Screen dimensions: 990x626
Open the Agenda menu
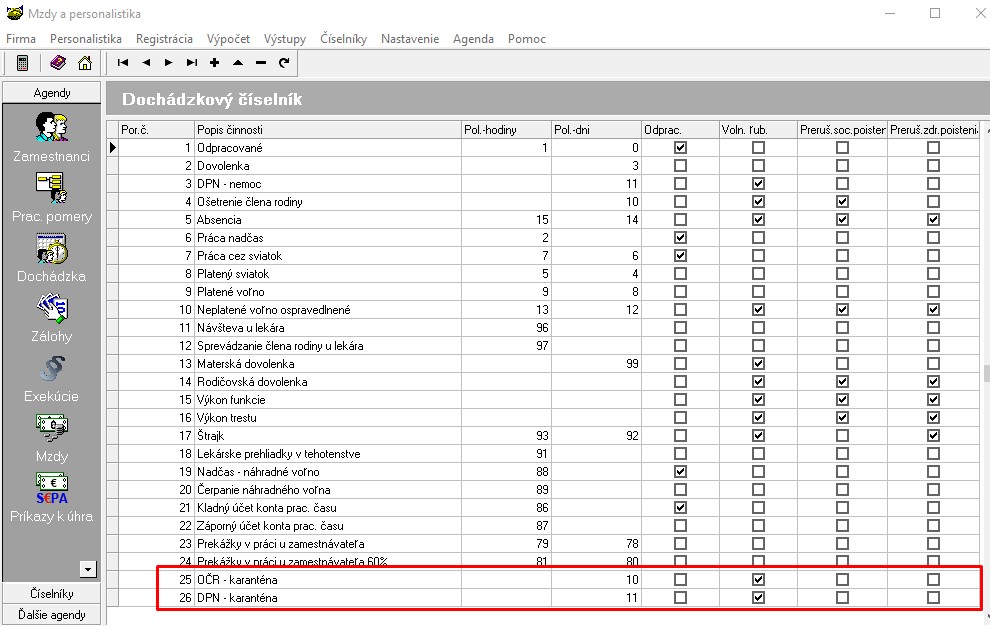[x=474, y=39]
